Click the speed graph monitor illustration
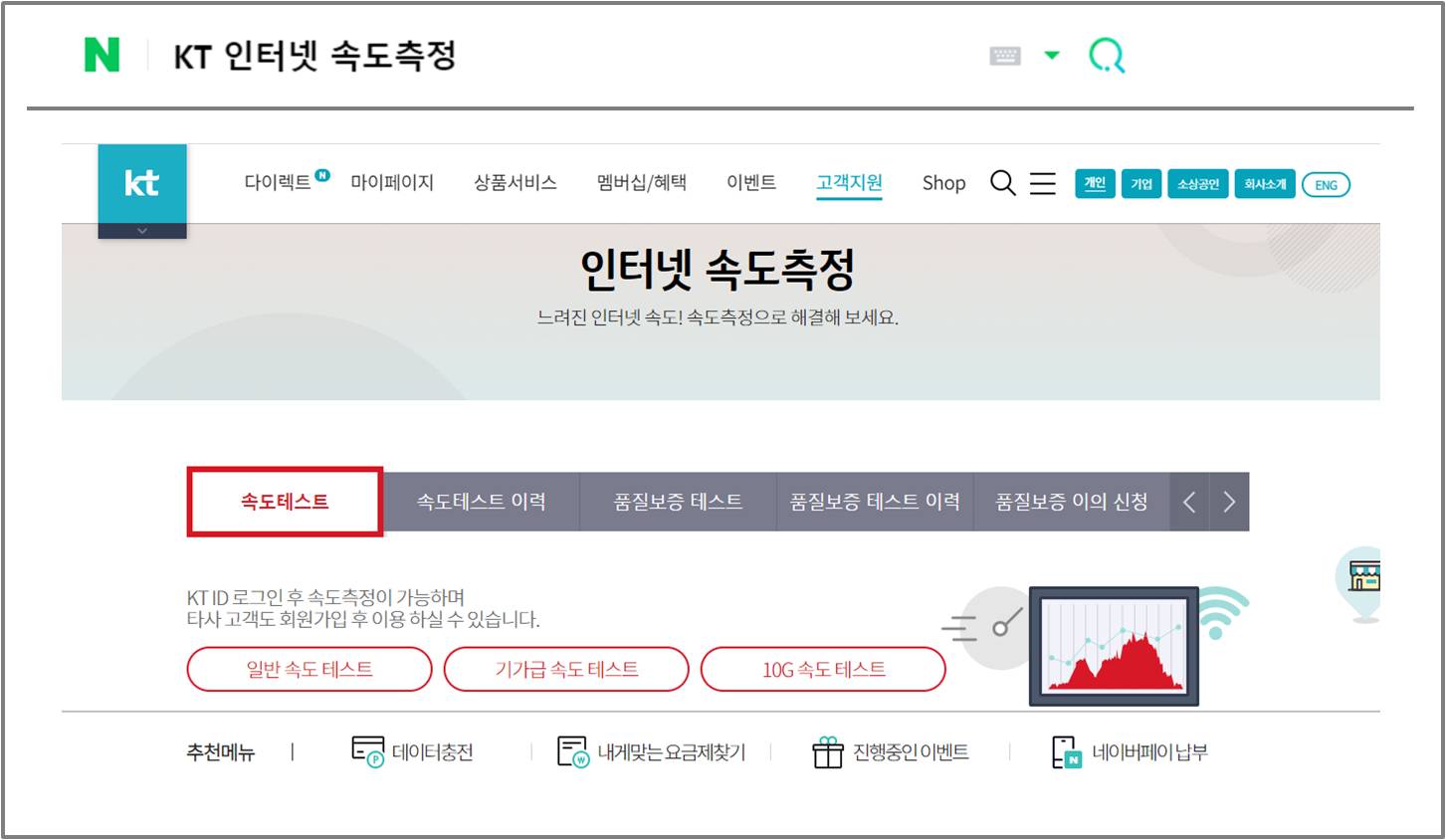 pyautogui.click(x=1114, y=646)
